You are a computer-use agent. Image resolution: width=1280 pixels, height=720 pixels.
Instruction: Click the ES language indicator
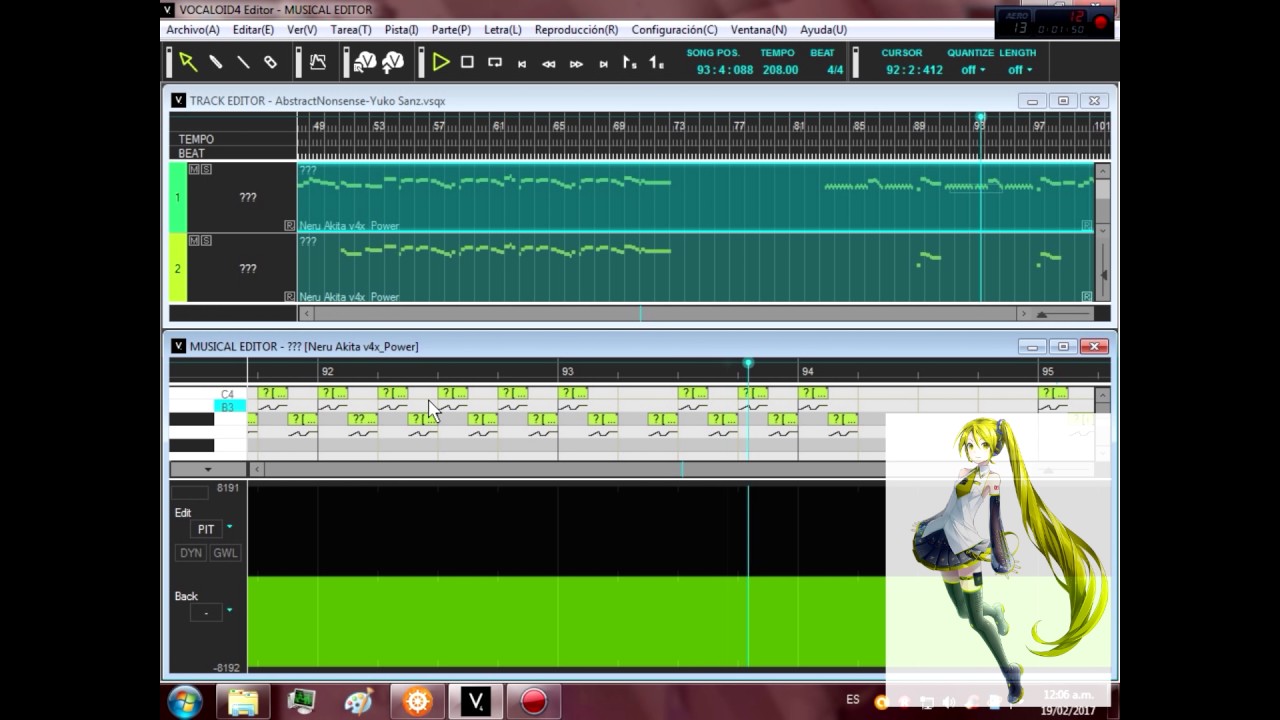click(853, 700)
